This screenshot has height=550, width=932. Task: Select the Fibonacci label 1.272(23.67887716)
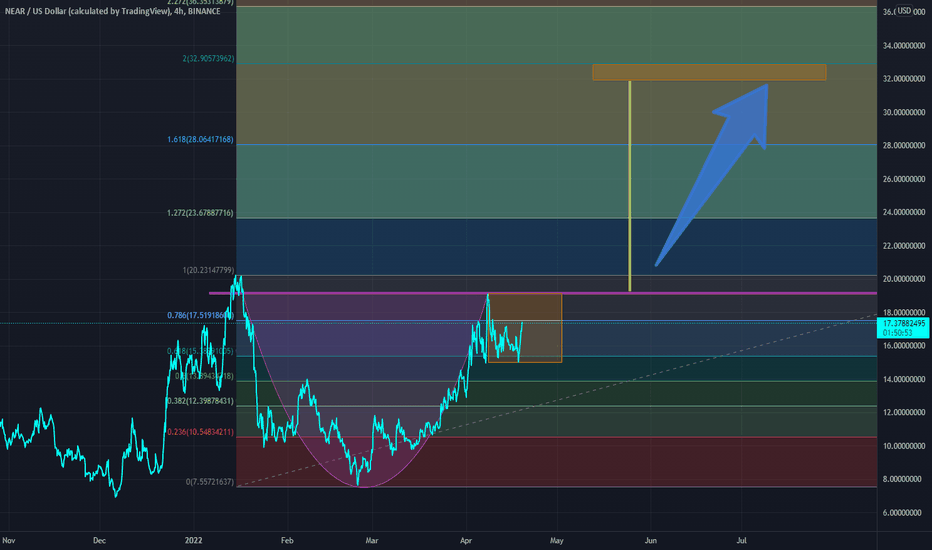tap(200, 213)
